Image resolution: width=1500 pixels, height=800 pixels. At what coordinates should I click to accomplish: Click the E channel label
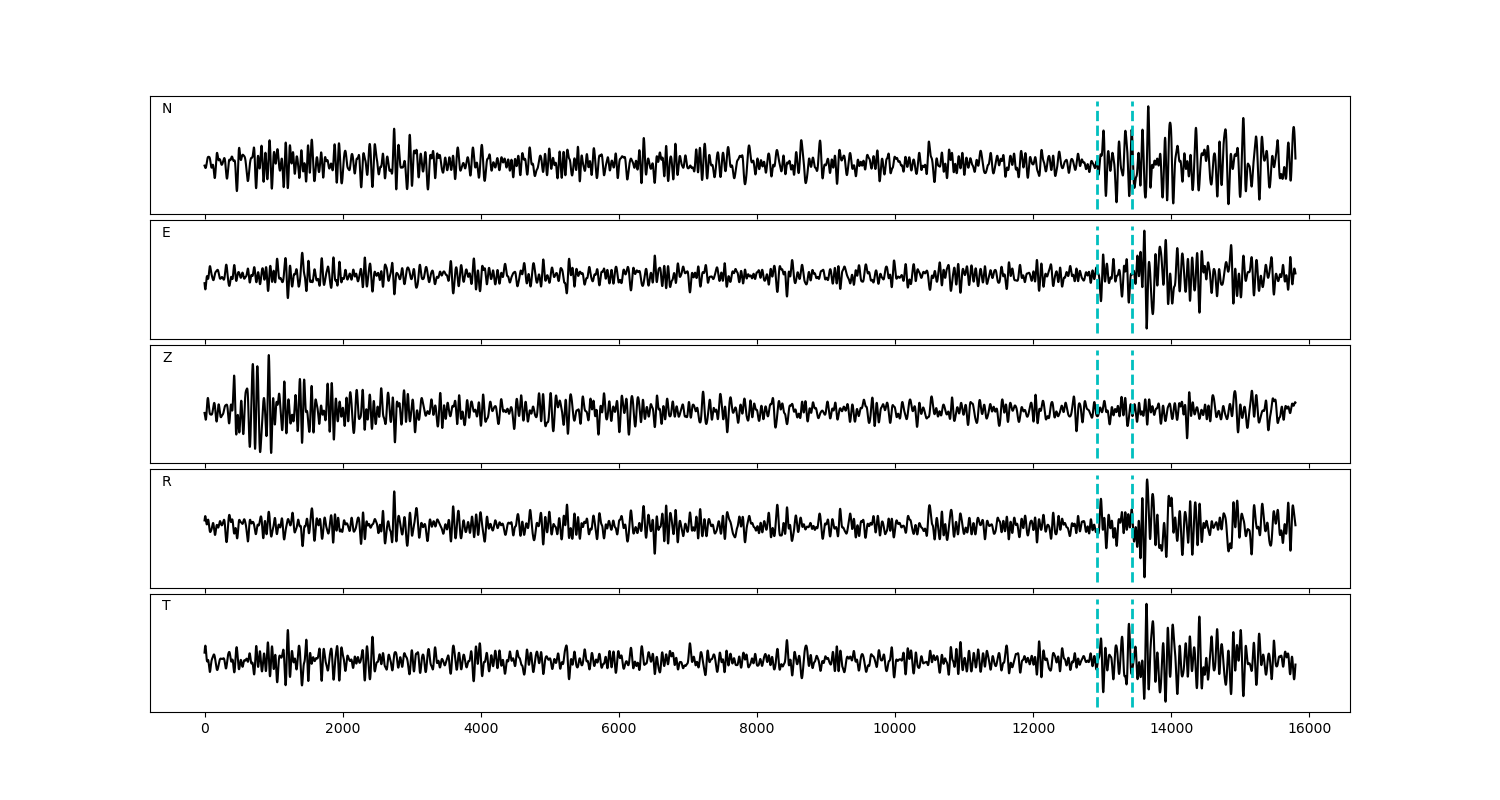click(166, 233)
